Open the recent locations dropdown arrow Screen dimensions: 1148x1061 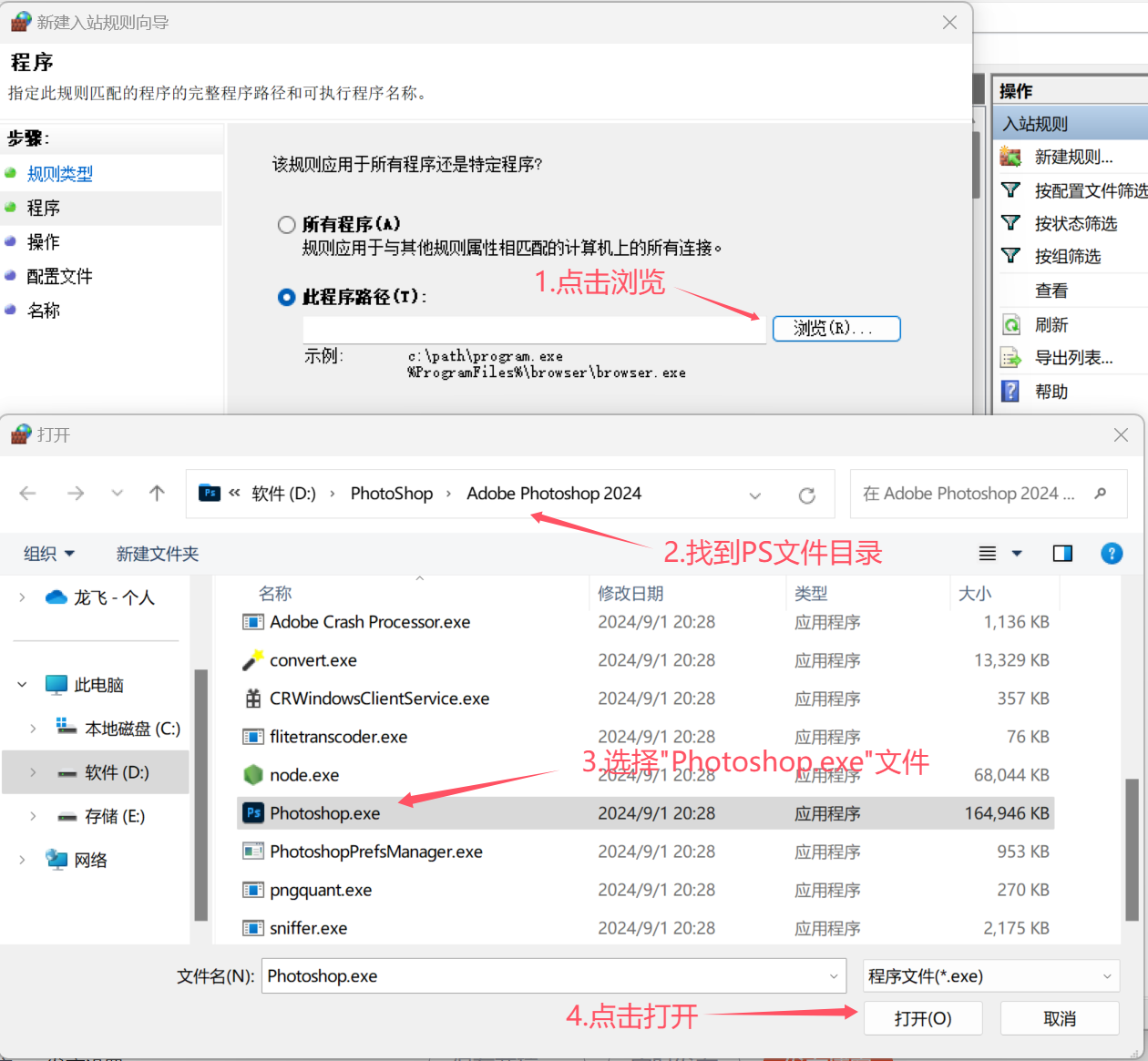tap(118, 493)
